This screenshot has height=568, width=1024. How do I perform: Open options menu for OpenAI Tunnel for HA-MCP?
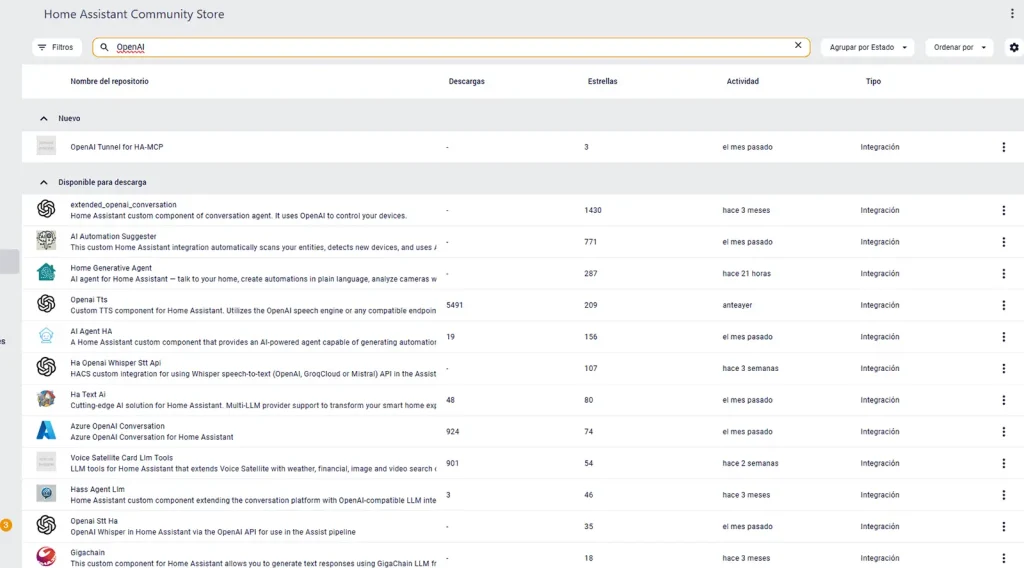pyautogui.click(x=1003, y=148)
